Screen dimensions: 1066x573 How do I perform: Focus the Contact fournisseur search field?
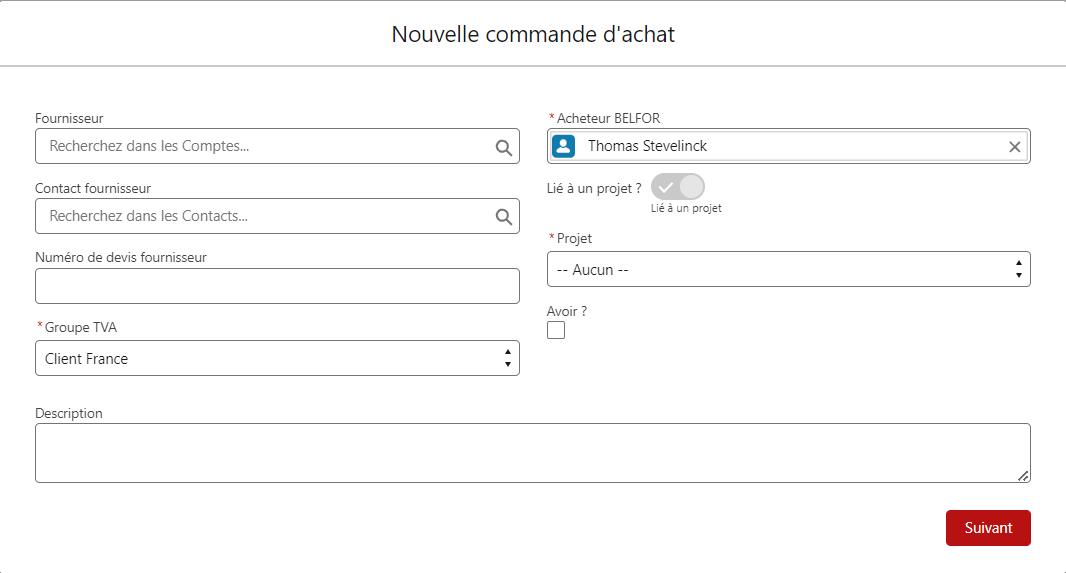pos(277,216)
